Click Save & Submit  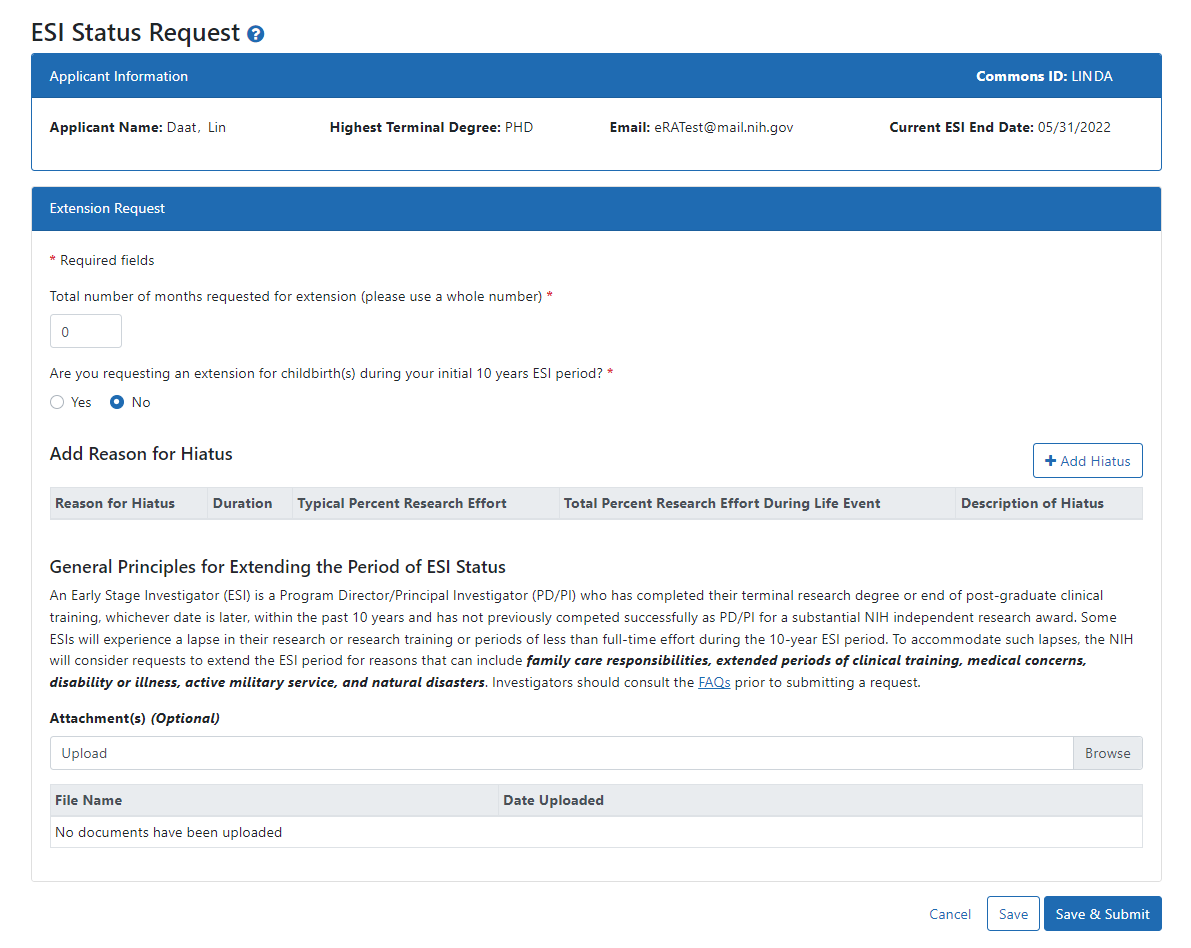tap(1102, 914)
